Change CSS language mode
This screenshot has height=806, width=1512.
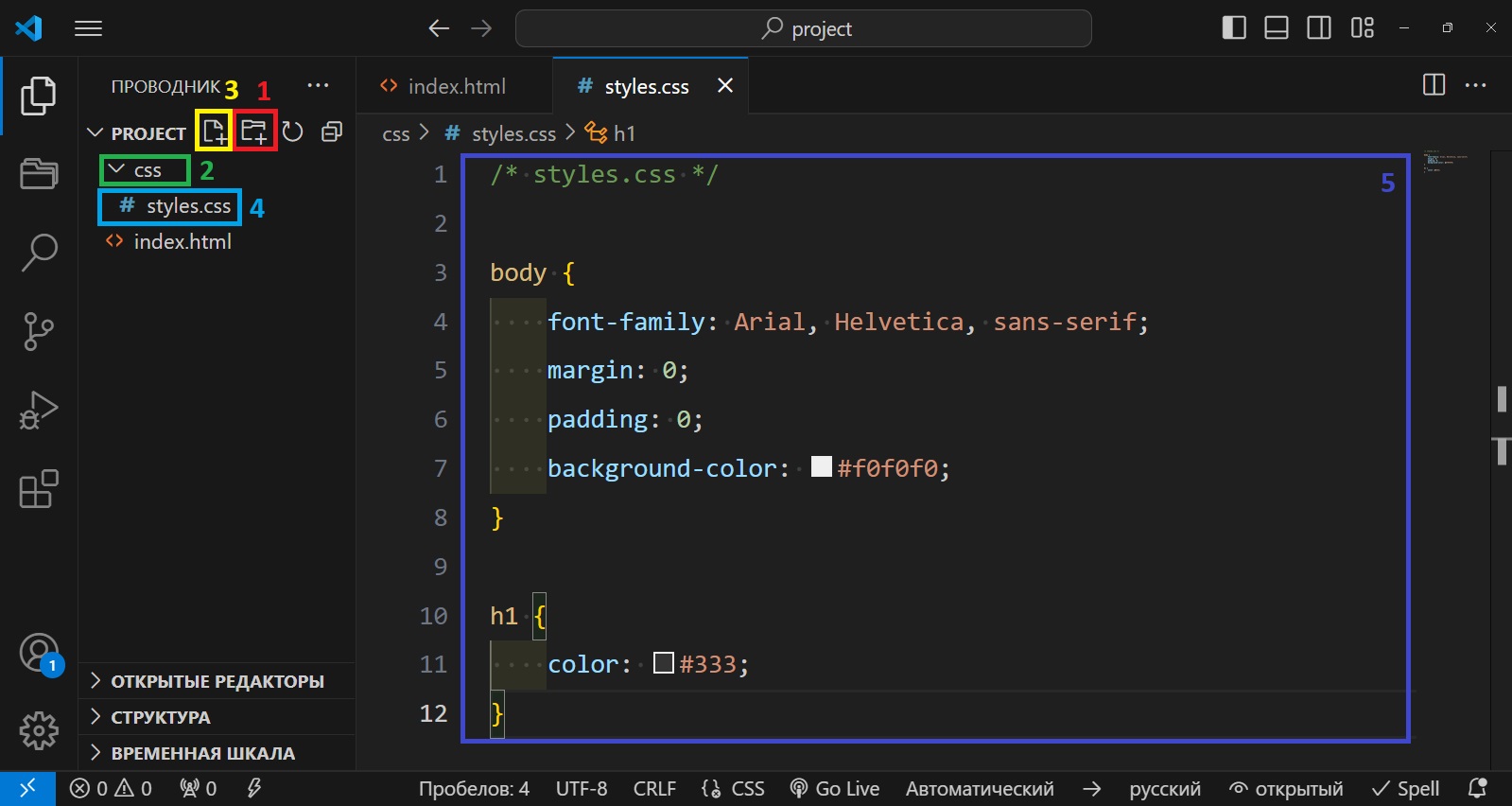point(747,788)
